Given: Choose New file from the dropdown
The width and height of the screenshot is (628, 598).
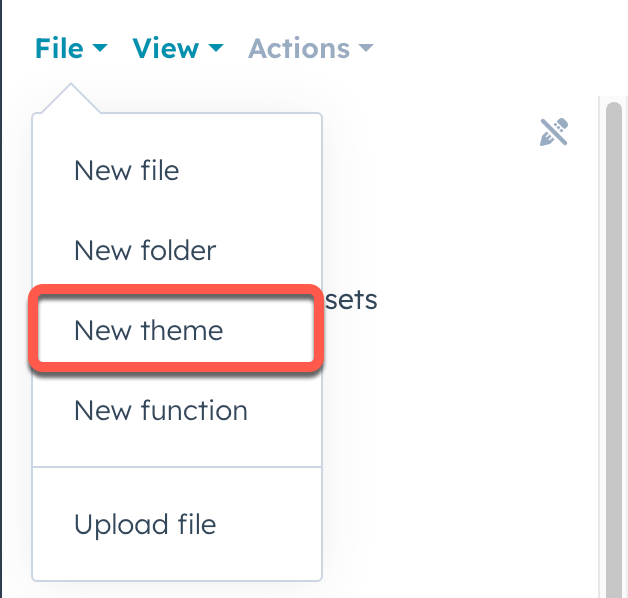Looking at the screenshot, I should (x=127, y=170).
